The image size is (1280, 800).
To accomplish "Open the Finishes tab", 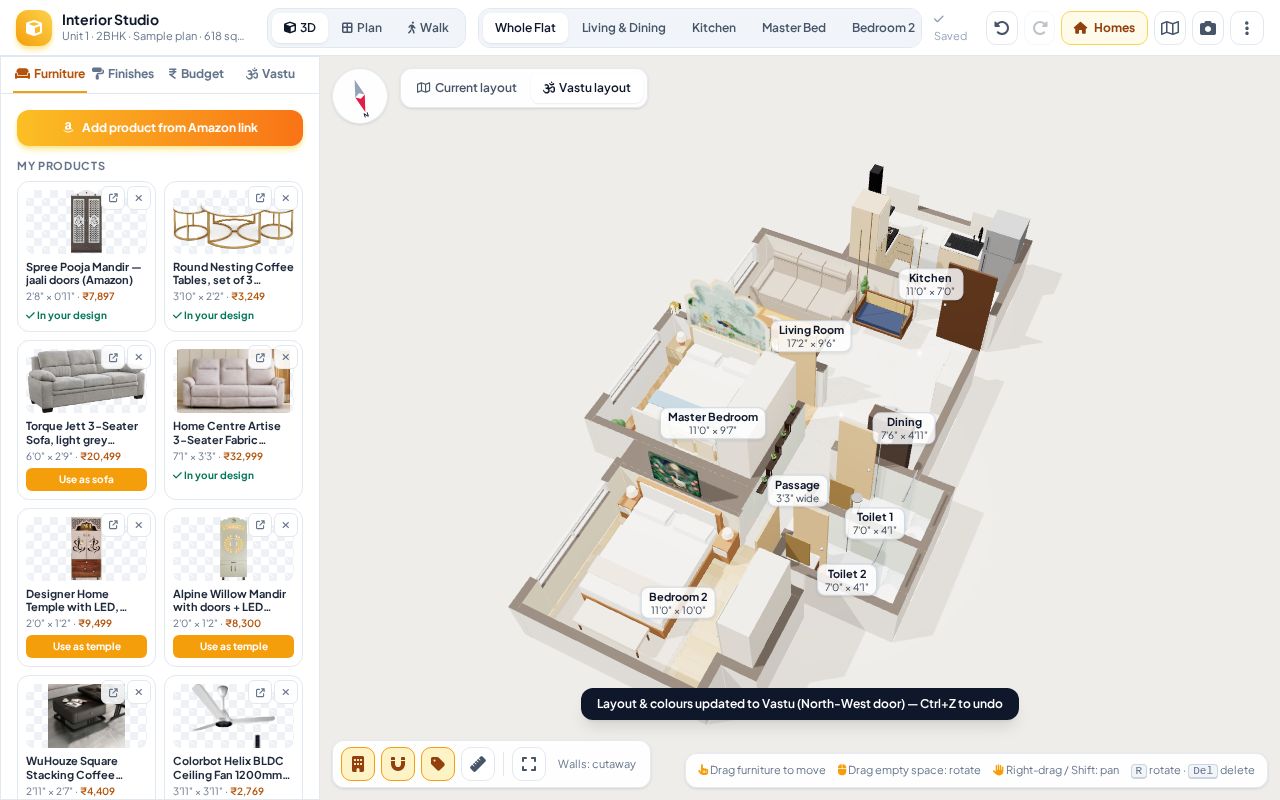I will point(123,74).
